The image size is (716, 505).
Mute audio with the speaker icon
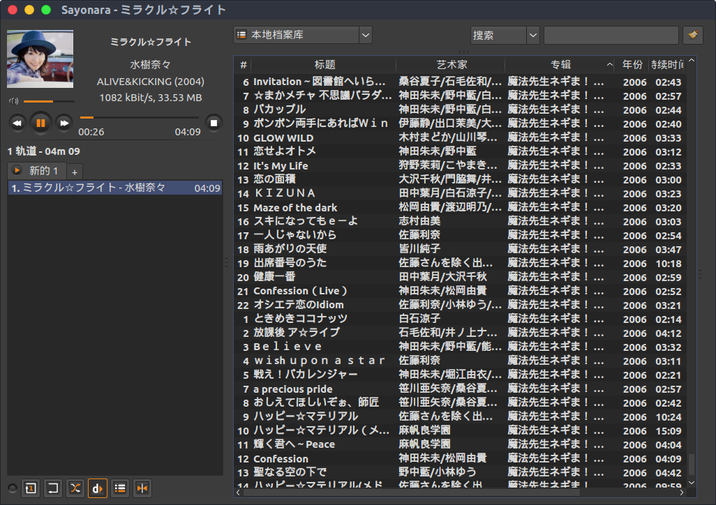14,101
